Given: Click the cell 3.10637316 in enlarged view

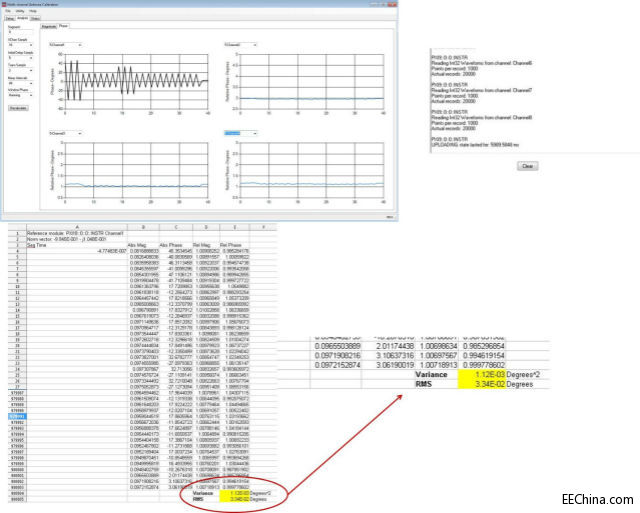Looking at the screenshot, I should (388, 355).
